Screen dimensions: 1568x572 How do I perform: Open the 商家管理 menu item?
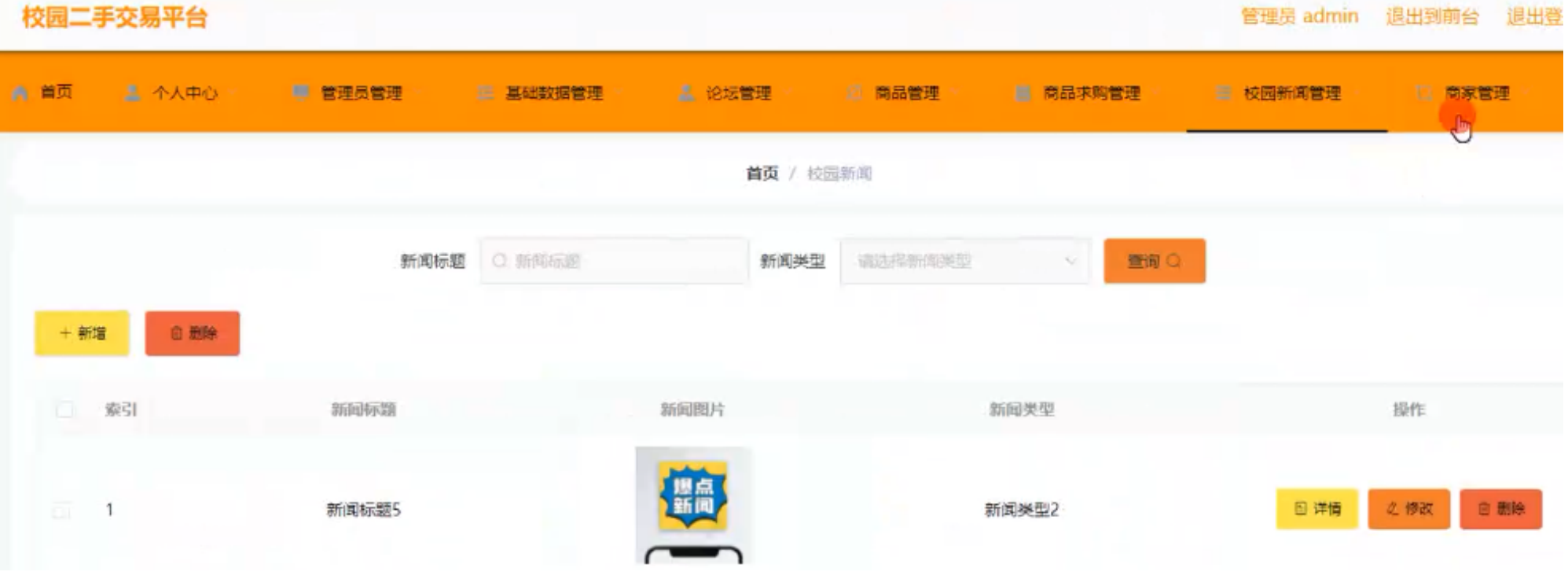[x=1476, y=93]
